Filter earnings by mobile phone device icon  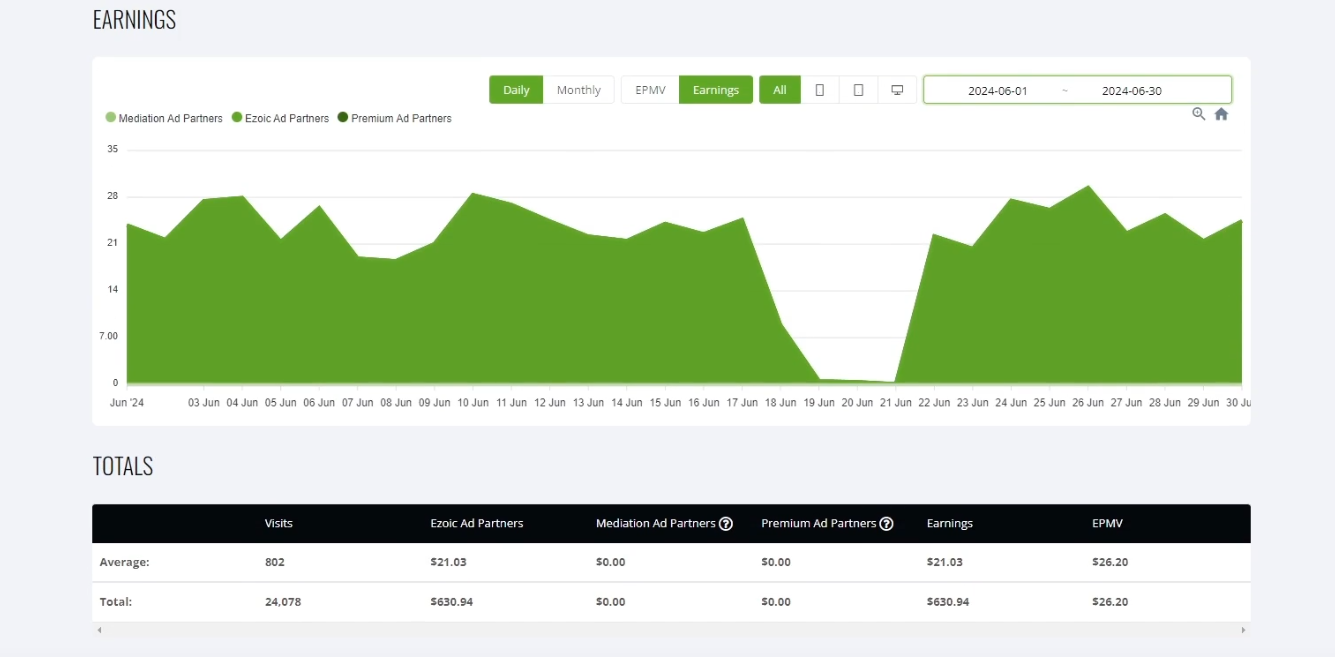pyautogui.click(x=820, y=90)
